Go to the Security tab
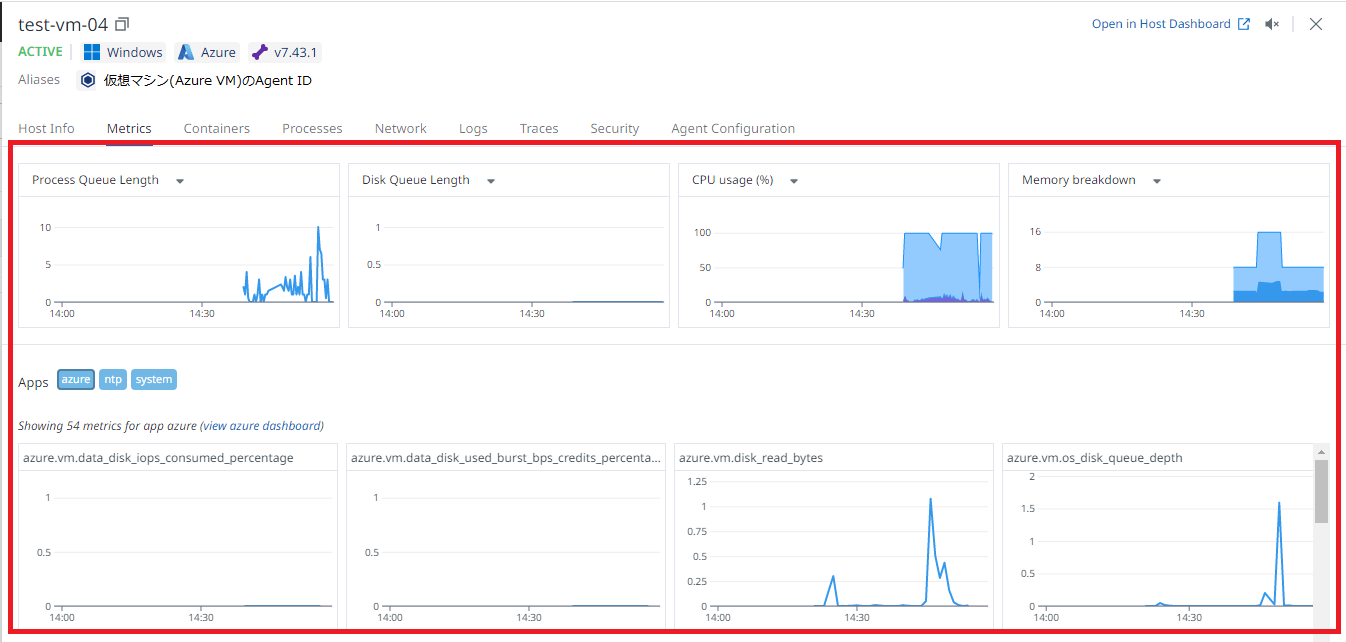The height and width of the screenshot is (642, 1346). click(x=615, y=128)
